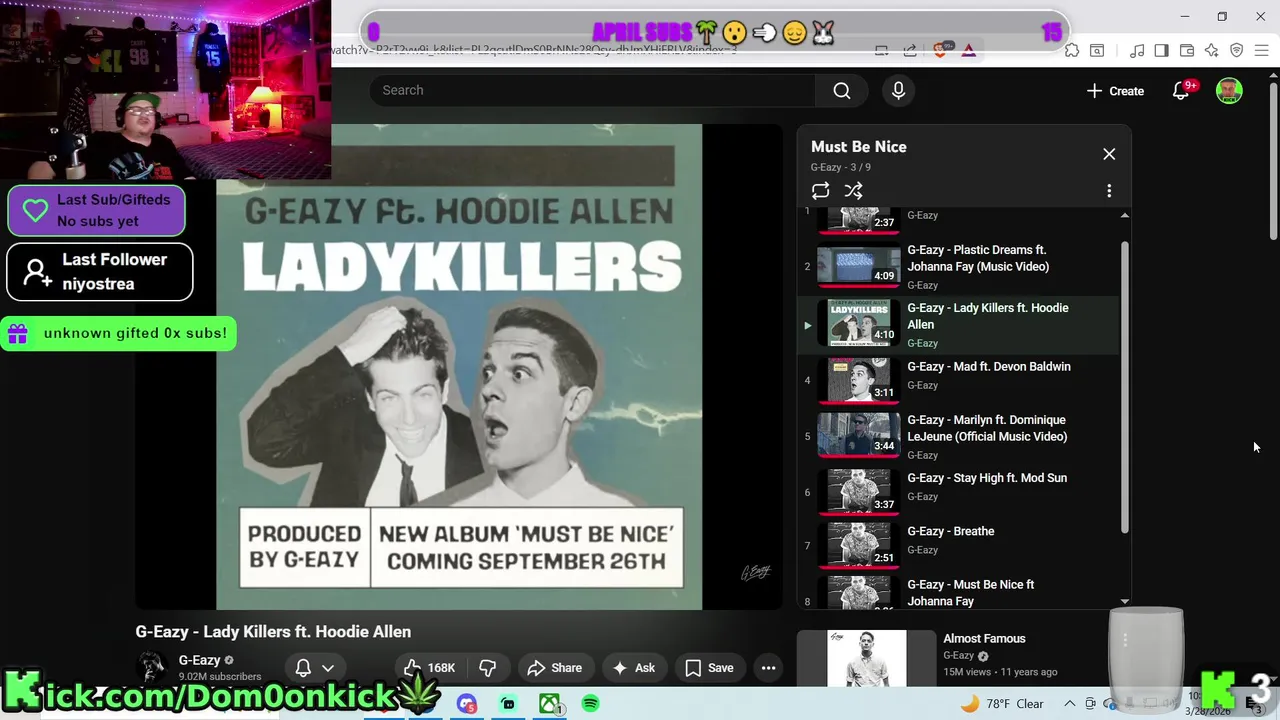This screenshot has width=1280, height=720.
Task: Open Brave VPN shield icon
Action: [1236, 51]
